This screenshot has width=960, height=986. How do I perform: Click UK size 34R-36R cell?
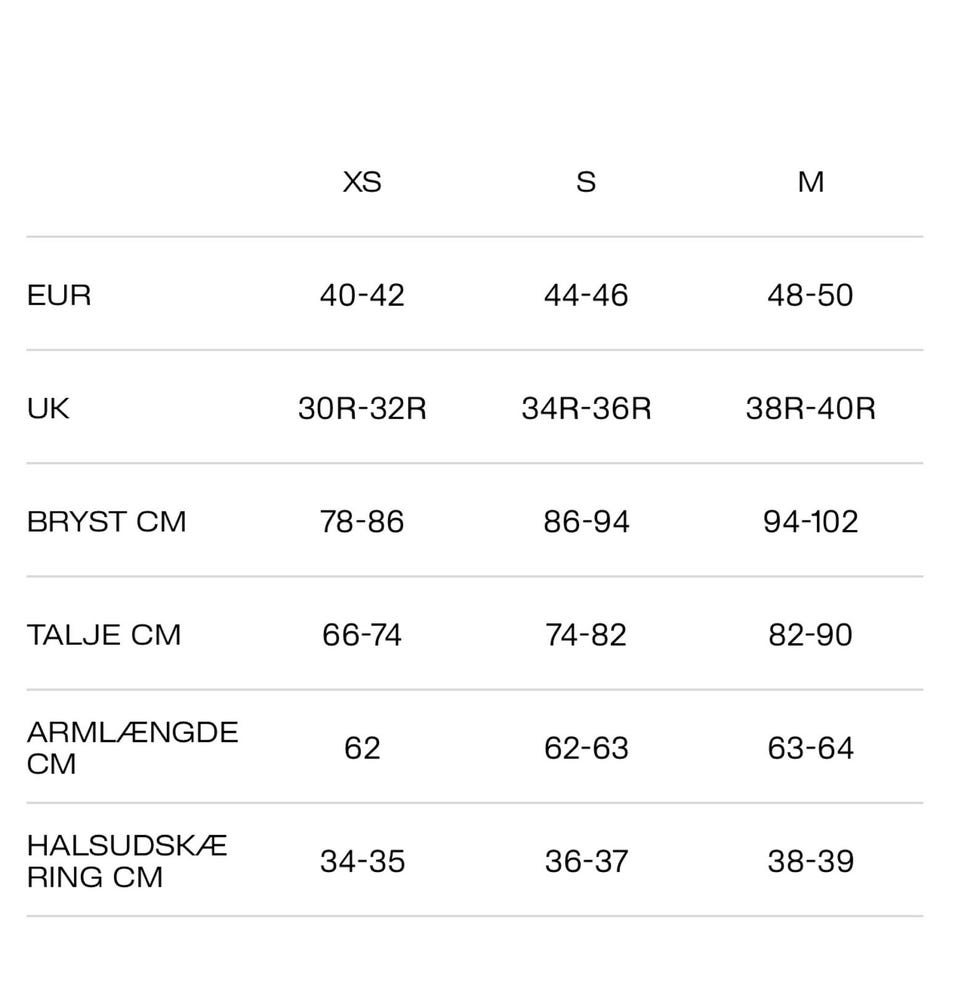point(586,409)
